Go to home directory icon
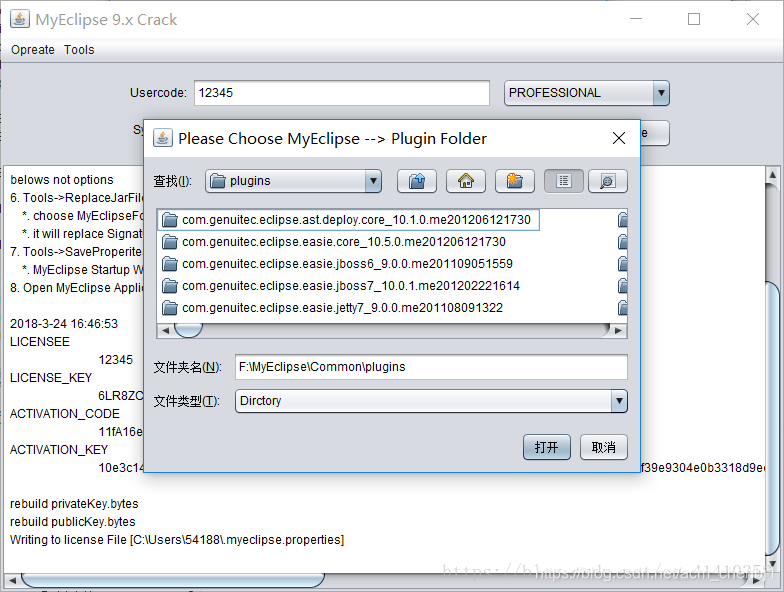The width and height of the screenshot is (784, 592). [x=466, y=181]
